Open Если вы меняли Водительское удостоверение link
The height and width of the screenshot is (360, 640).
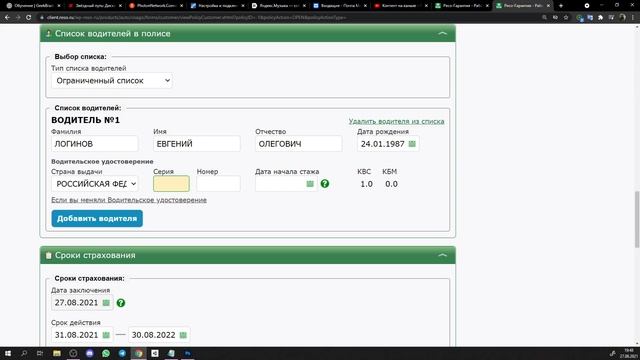coord(129,200)
